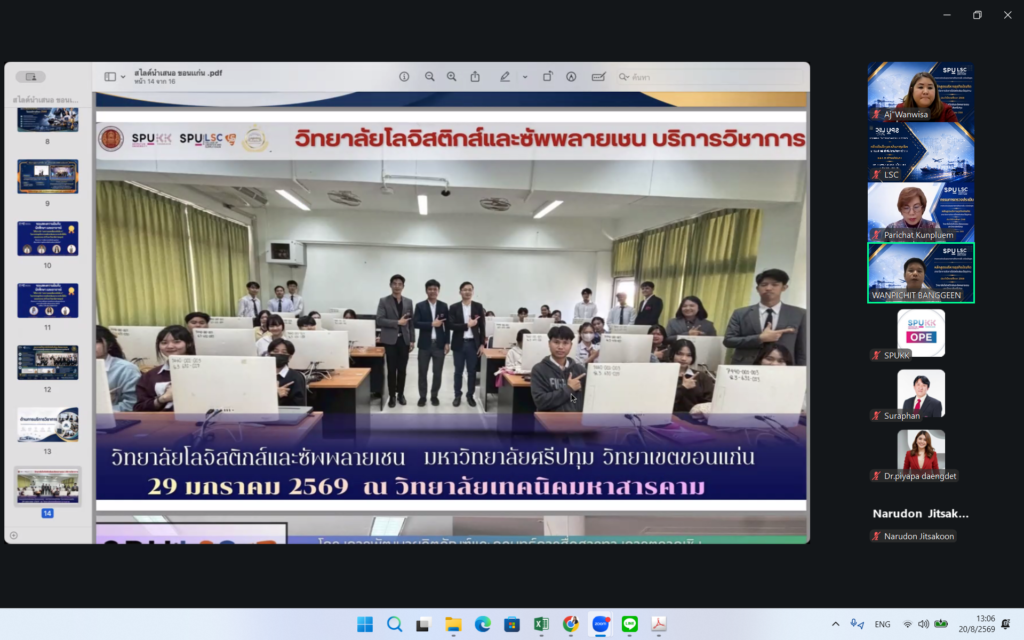Open the LINE app from taskbar
Image resolution: width=1024 pixels, height=640 pixels.
click(630, 624)
